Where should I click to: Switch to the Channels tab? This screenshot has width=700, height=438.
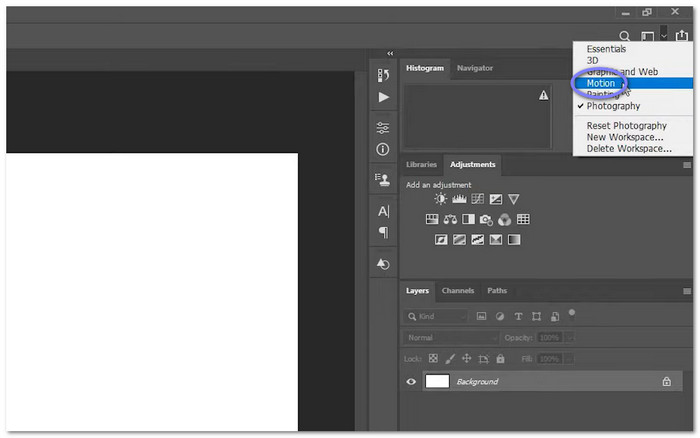click(x=458, y=291)
